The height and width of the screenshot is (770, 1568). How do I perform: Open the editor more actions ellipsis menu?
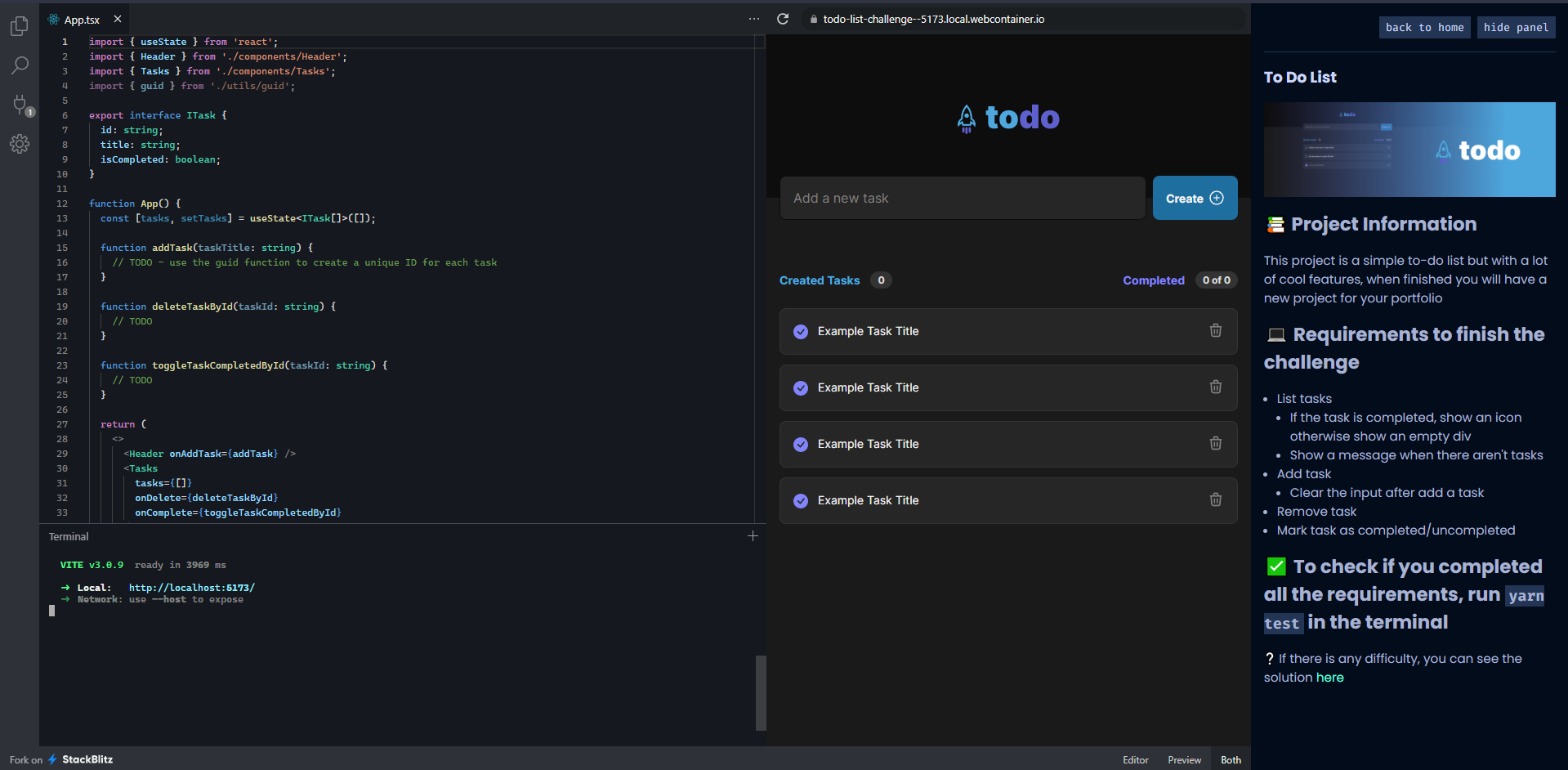(753, 19)
